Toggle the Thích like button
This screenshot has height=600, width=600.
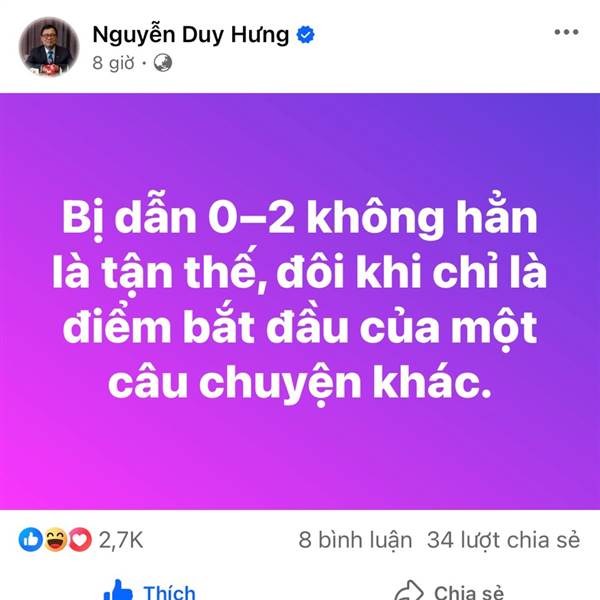click(x=150, y=591)
